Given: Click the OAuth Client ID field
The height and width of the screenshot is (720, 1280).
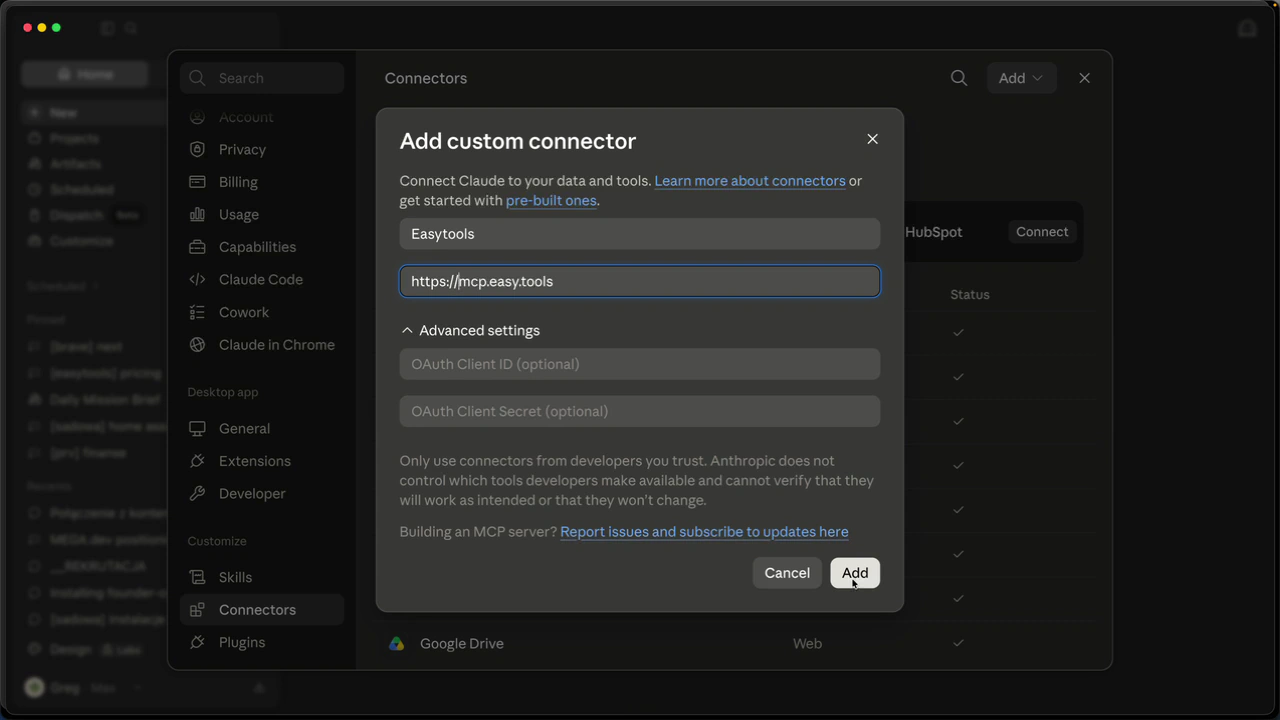Looking at the screenshot, I should pyautogui.click(x=640, y=364).
